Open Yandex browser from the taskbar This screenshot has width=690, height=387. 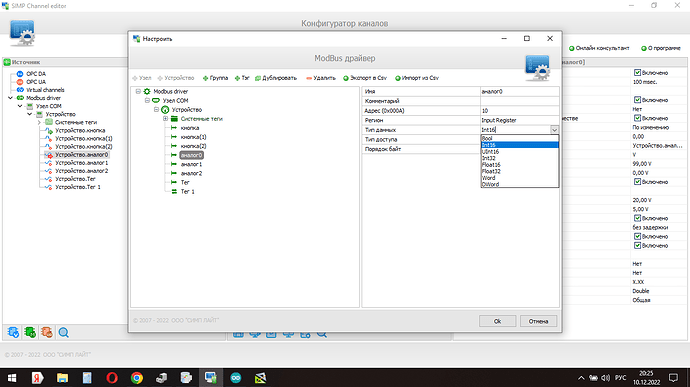point(37,378)
